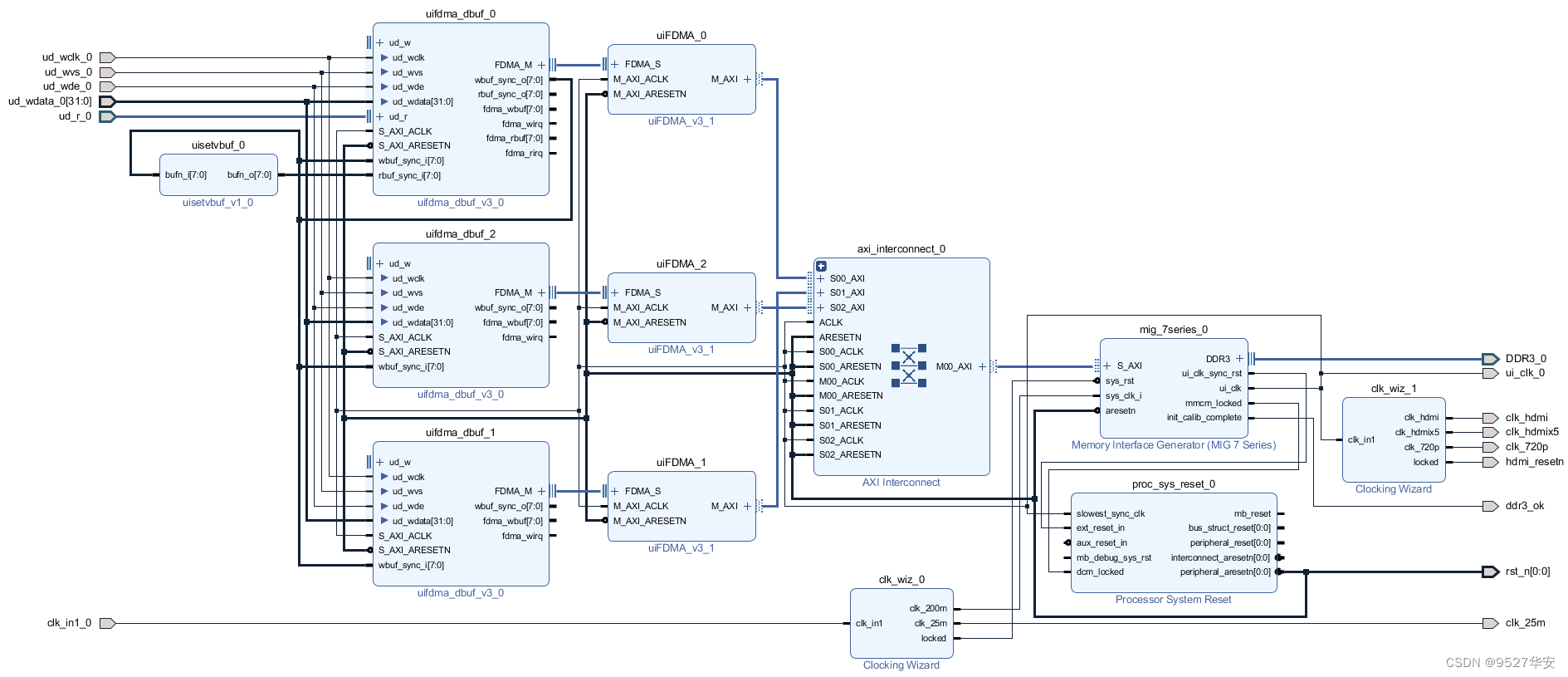Select the axi_interconnect_0 block title
Viewport: 1568px width, 677px height.
[x=901, y=249]
